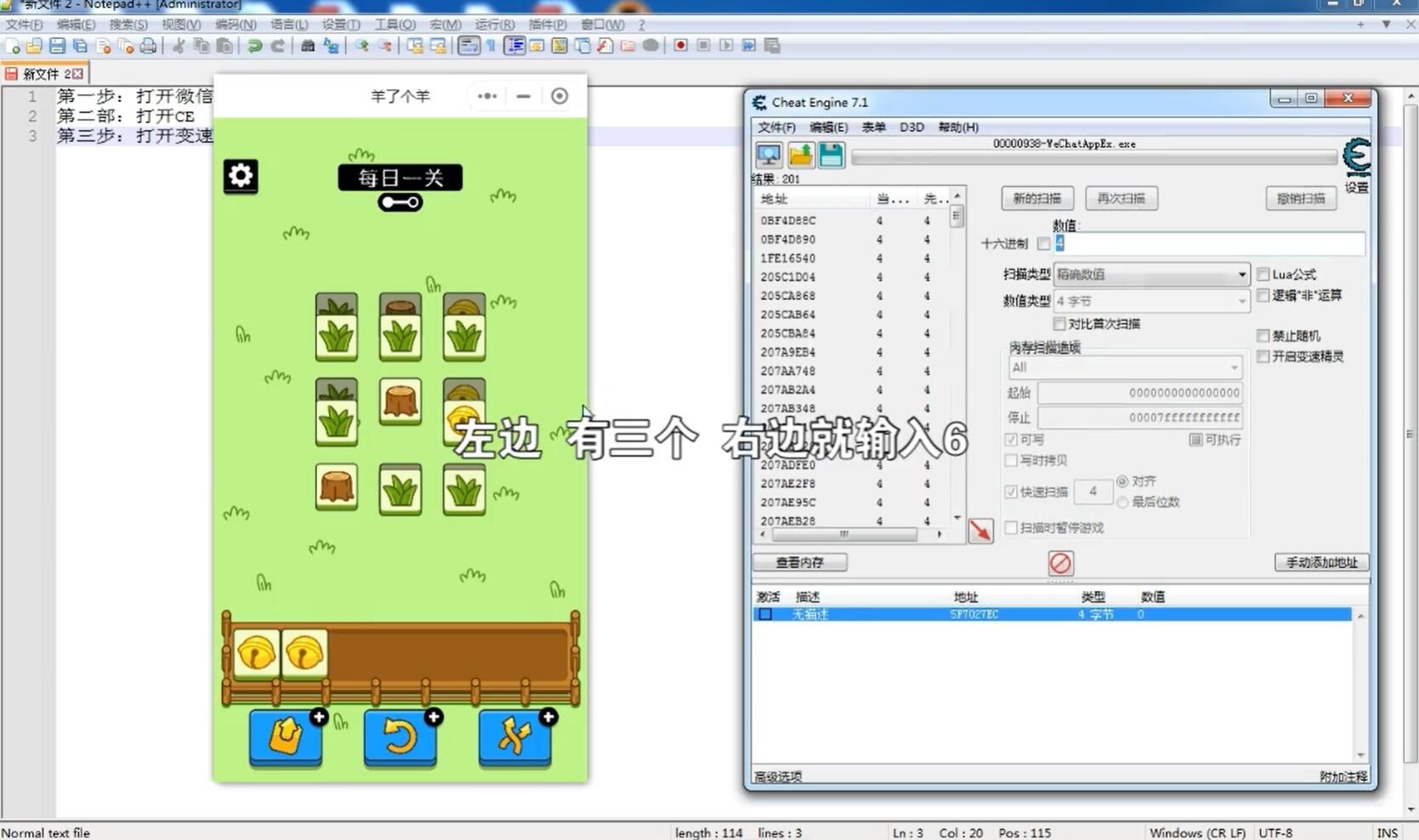1419x840 pixels.
Task: Click Cheat Engine's save floppy icon
Action: click(x=832, y=155)
